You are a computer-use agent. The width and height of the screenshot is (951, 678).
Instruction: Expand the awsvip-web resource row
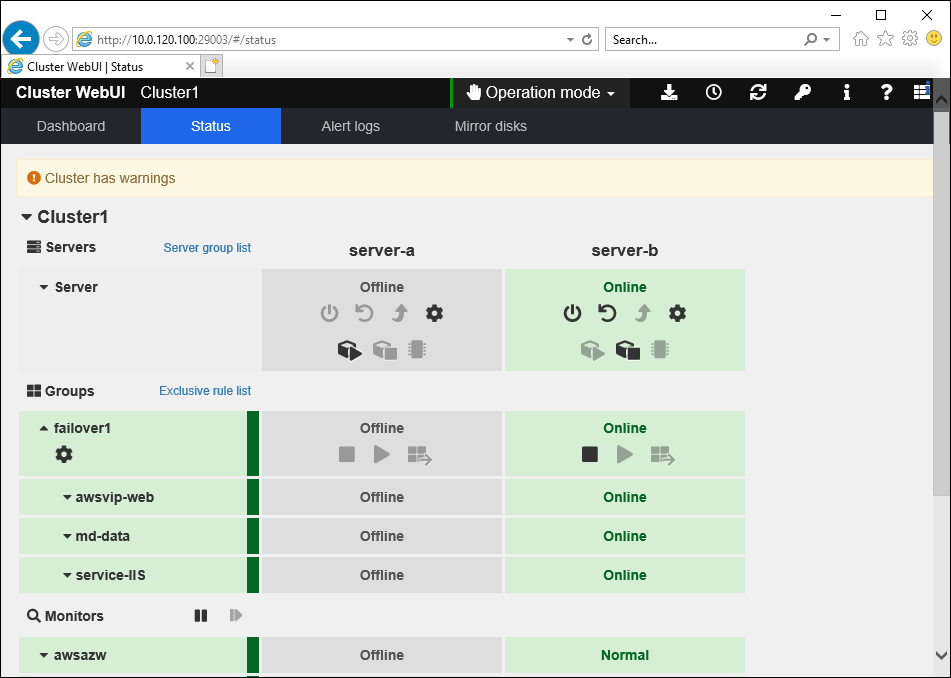tap(67, 498)
